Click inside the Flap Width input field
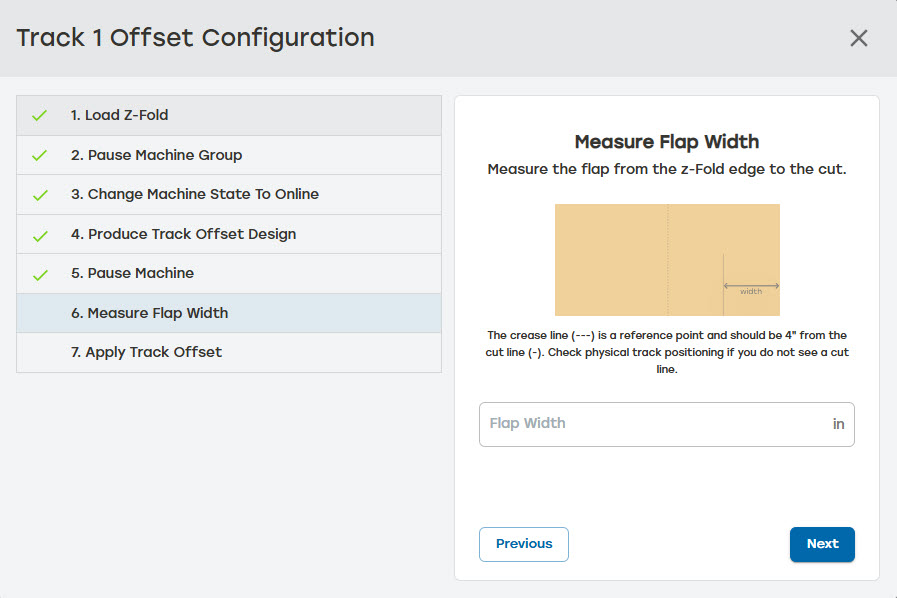The image size is (897, 598). click(x=650, y=424)
